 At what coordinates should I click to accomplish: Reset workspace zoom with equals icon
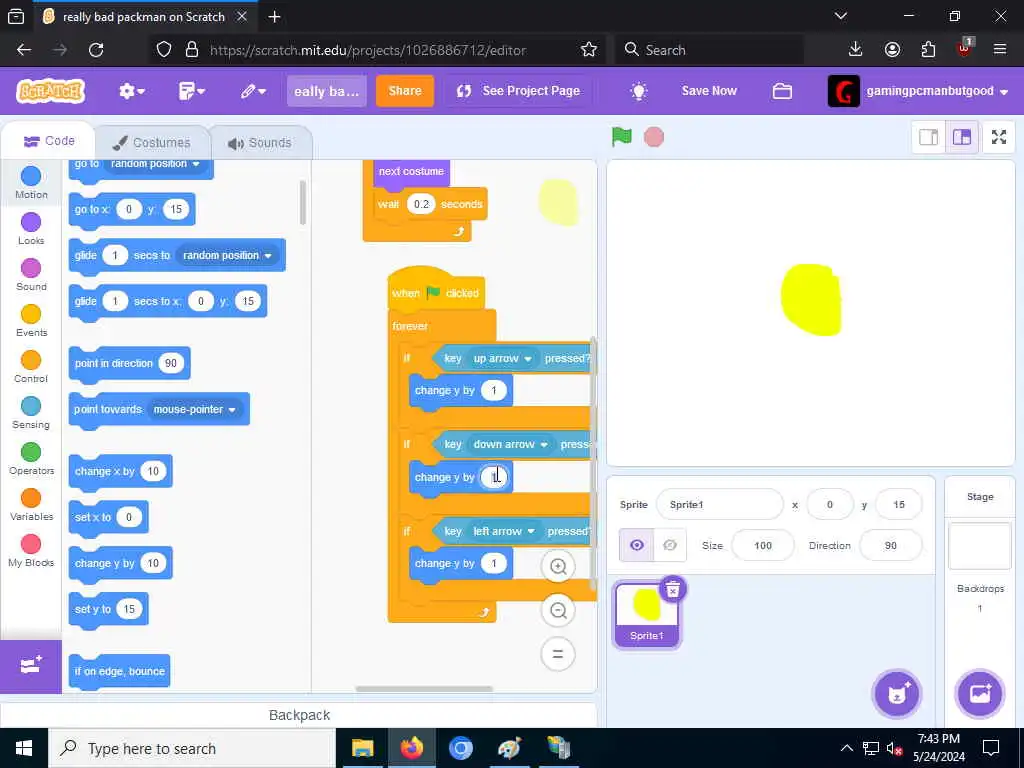pyautogui.click(x=558, y=654)
